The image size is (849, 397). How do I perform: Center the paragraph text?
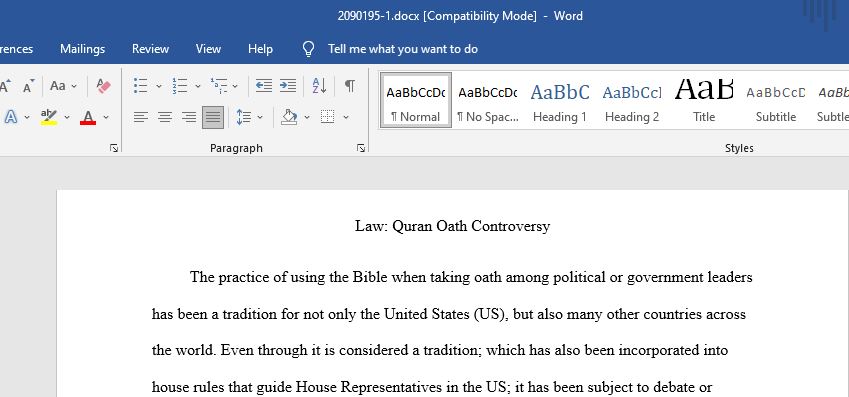pyautogui.click(x=165, y=117)
